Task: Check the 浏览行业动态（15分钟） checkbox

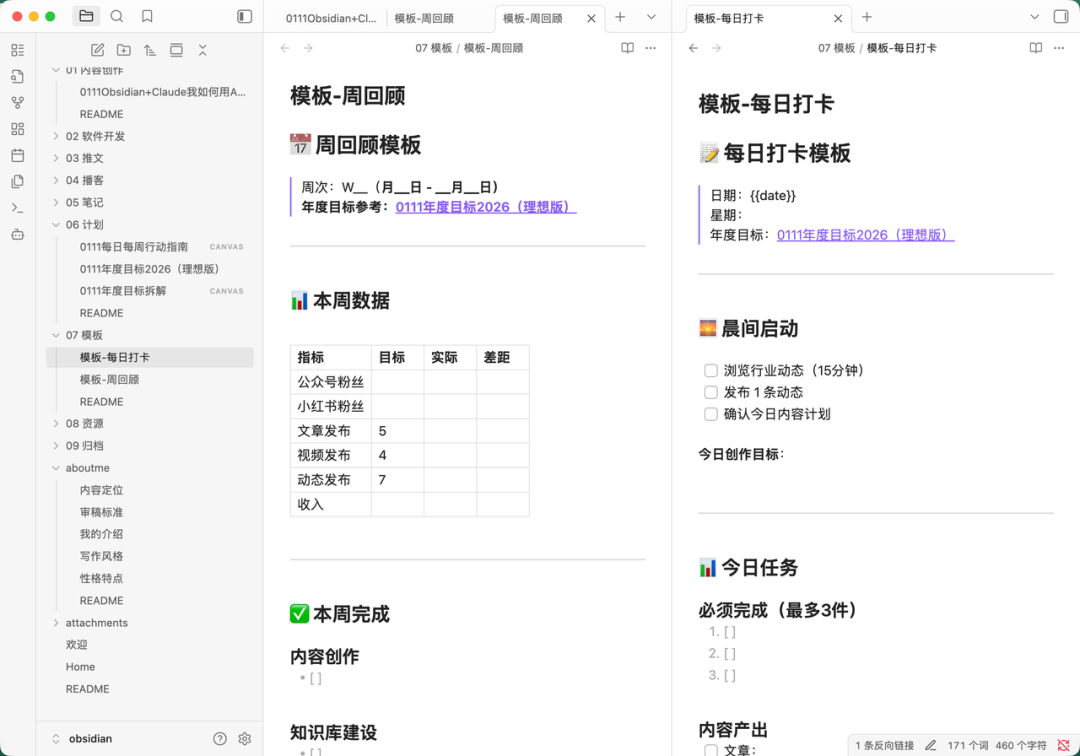Action: (x=710, y=370)
